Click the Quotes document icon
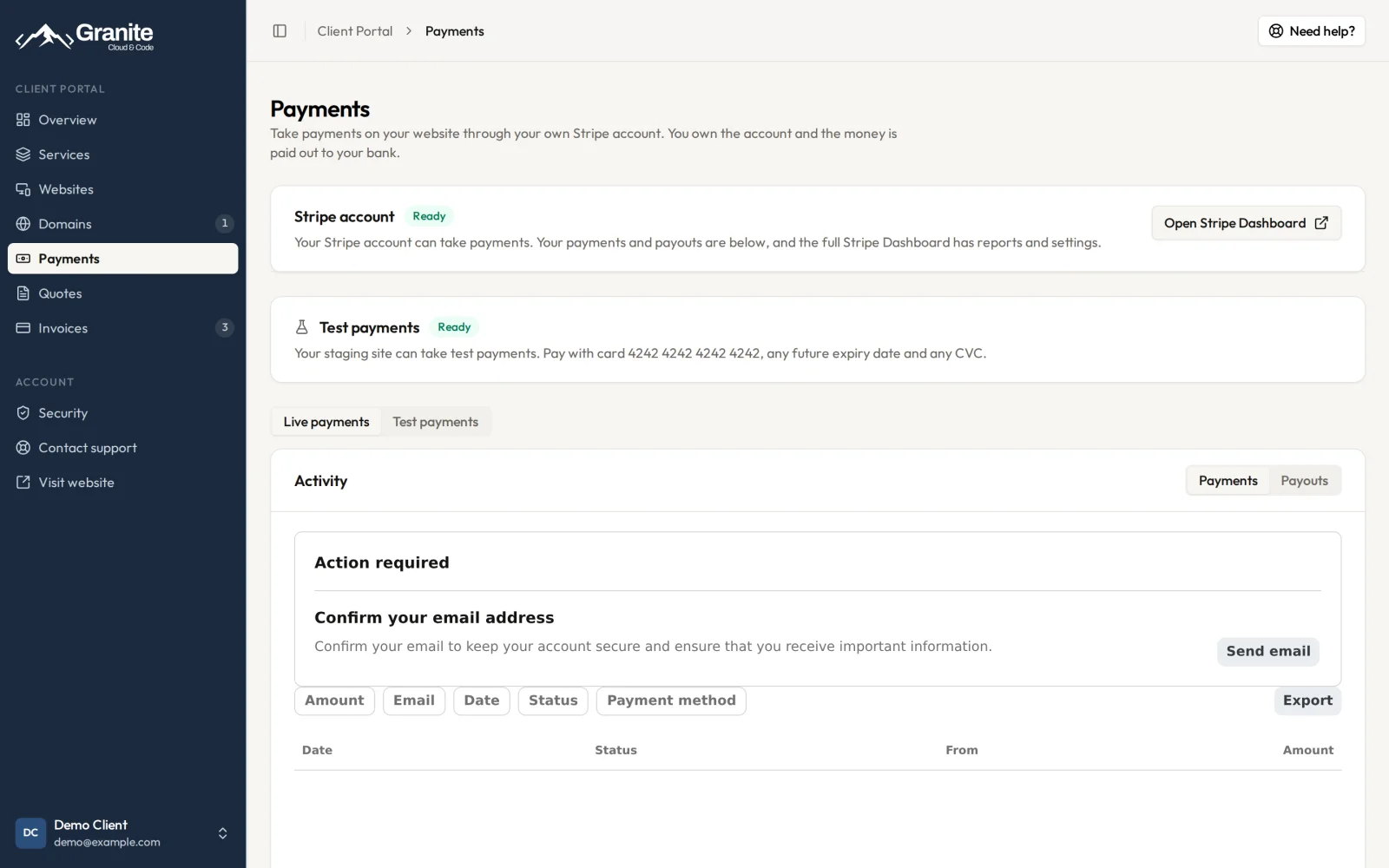 pyautogui.click(x=23, y=293)
